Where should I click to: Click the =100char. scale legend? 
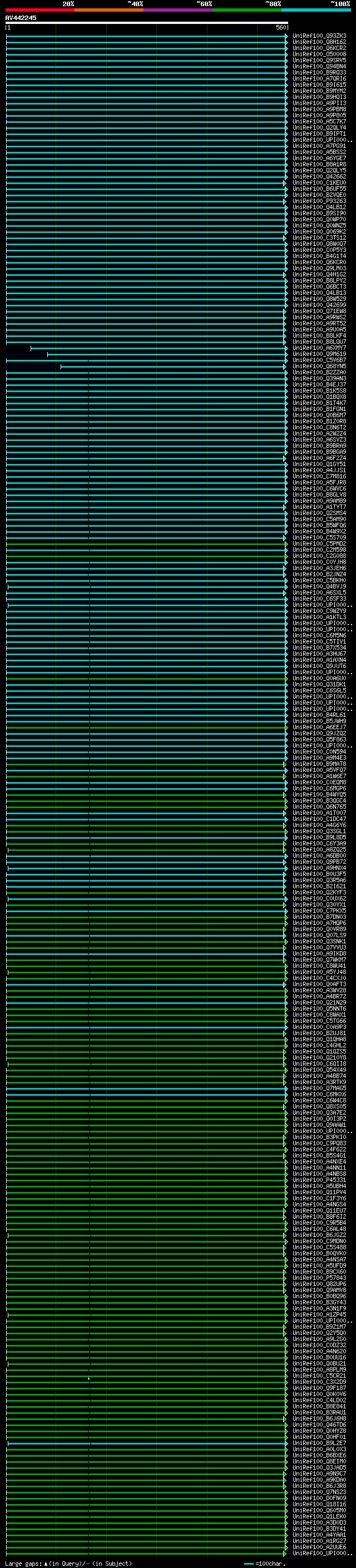pyautogui.click(x=264, y=1564)
